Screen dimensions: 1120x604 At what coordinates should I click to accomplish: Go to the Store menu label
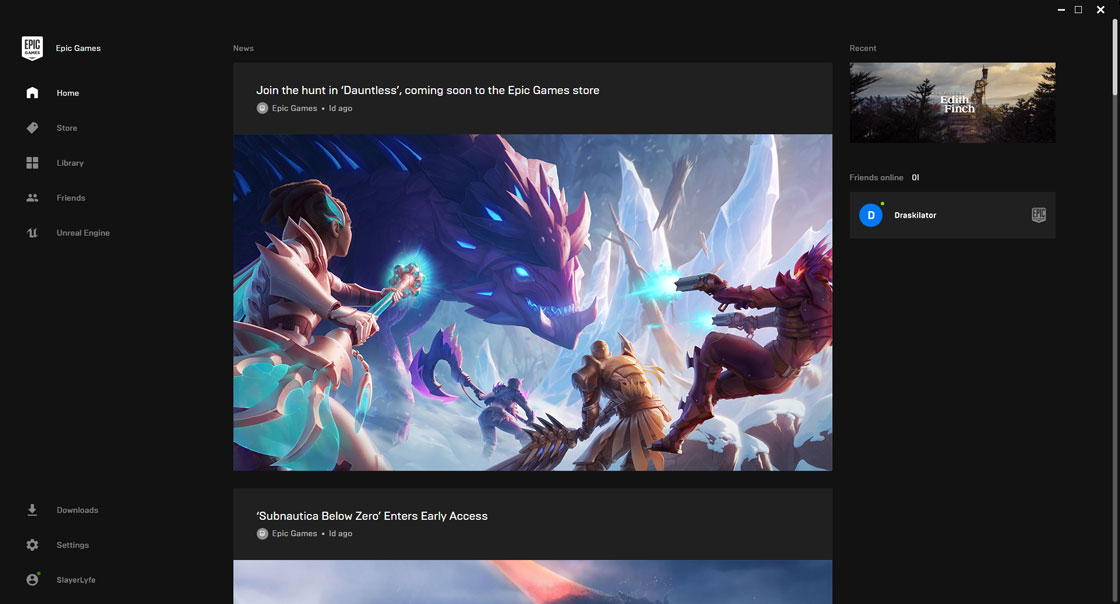click(67, 128)
